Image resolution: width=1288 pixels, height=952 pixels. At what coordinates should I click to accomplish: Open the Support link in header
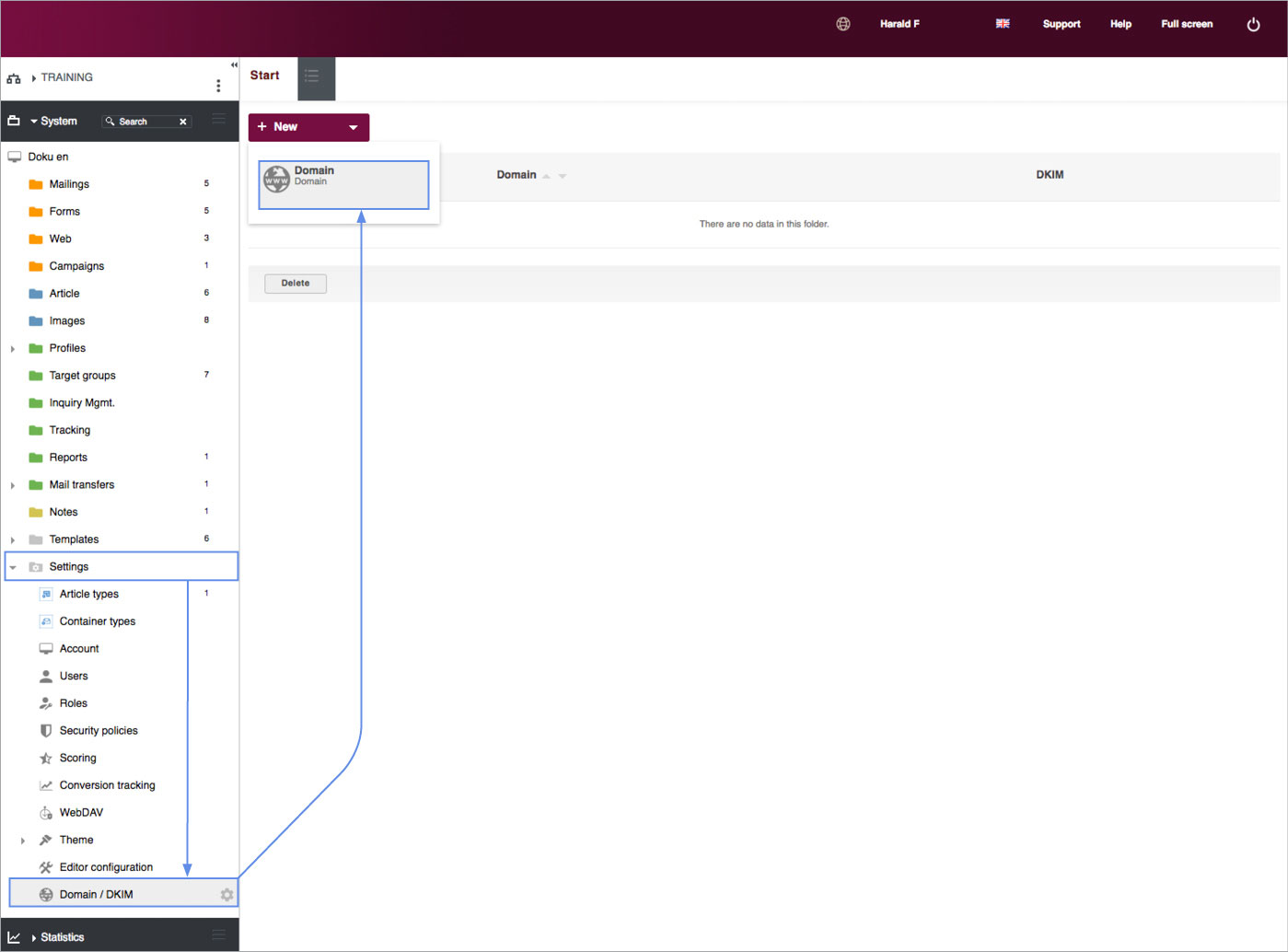pyautogui.click(x=1061, y=24)
